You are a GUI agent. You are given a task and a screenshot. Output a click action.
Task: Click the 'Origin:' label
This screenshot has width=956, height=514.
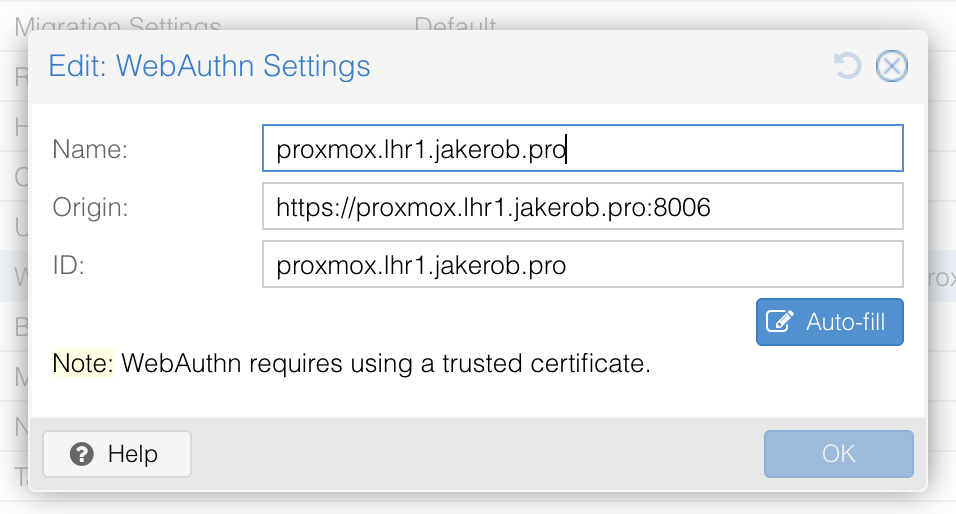click(x=90, y=207)
